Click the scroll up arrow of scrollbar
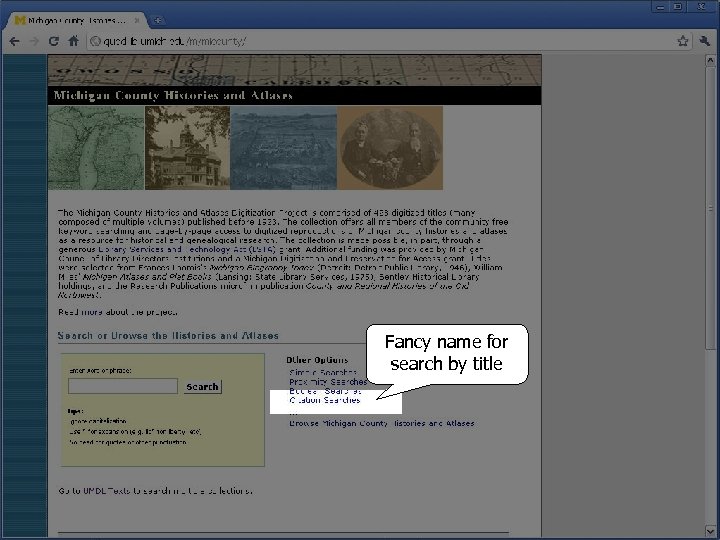This screenshot has width=720, height=540. [x=710, y=61]
